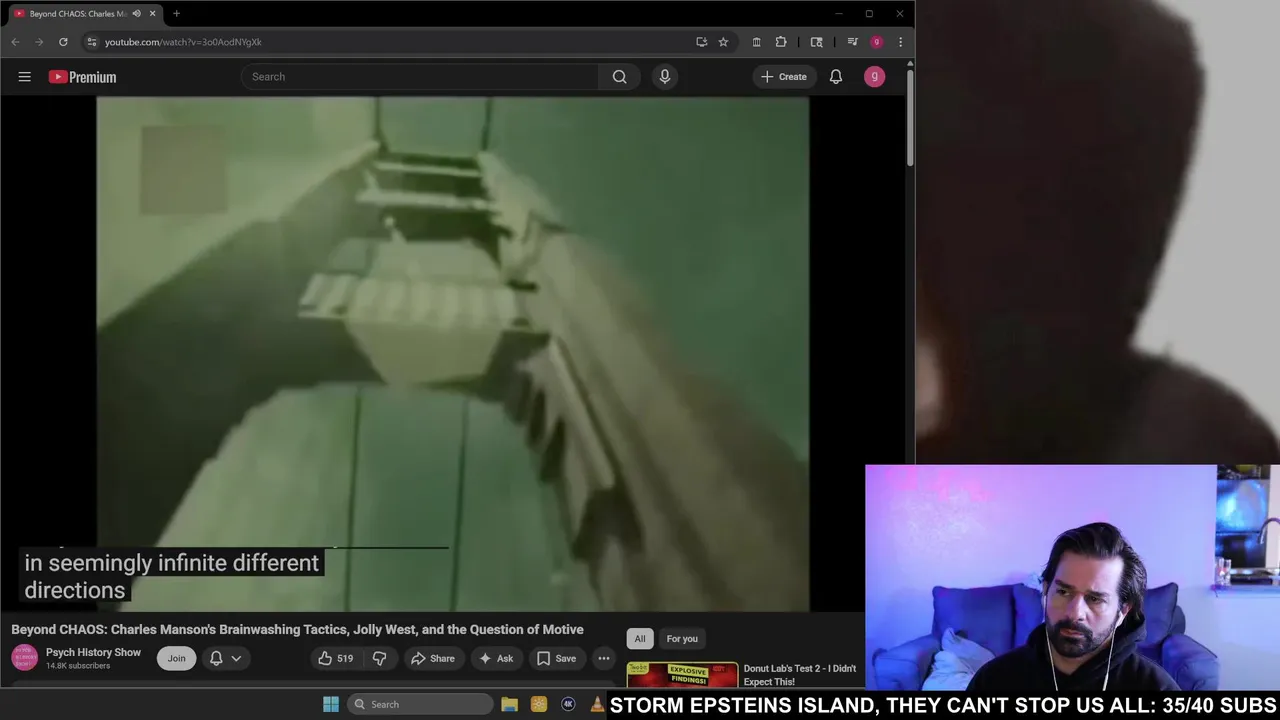Click the video title text
This screenshot has height=720, width=1280.
pyautogui.click(x=297, y=629)
